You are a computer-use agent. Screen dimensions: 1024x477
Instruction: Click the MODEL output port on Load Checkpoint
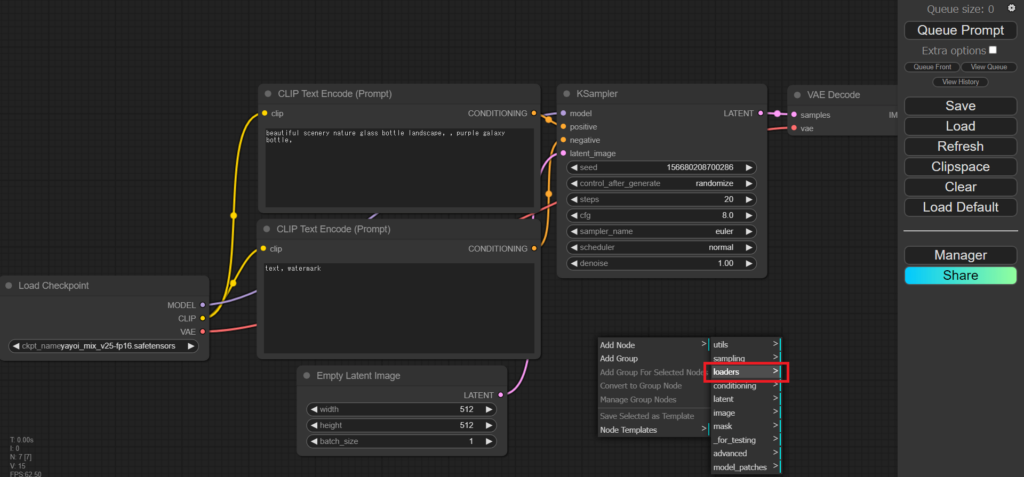coord(203,304)
